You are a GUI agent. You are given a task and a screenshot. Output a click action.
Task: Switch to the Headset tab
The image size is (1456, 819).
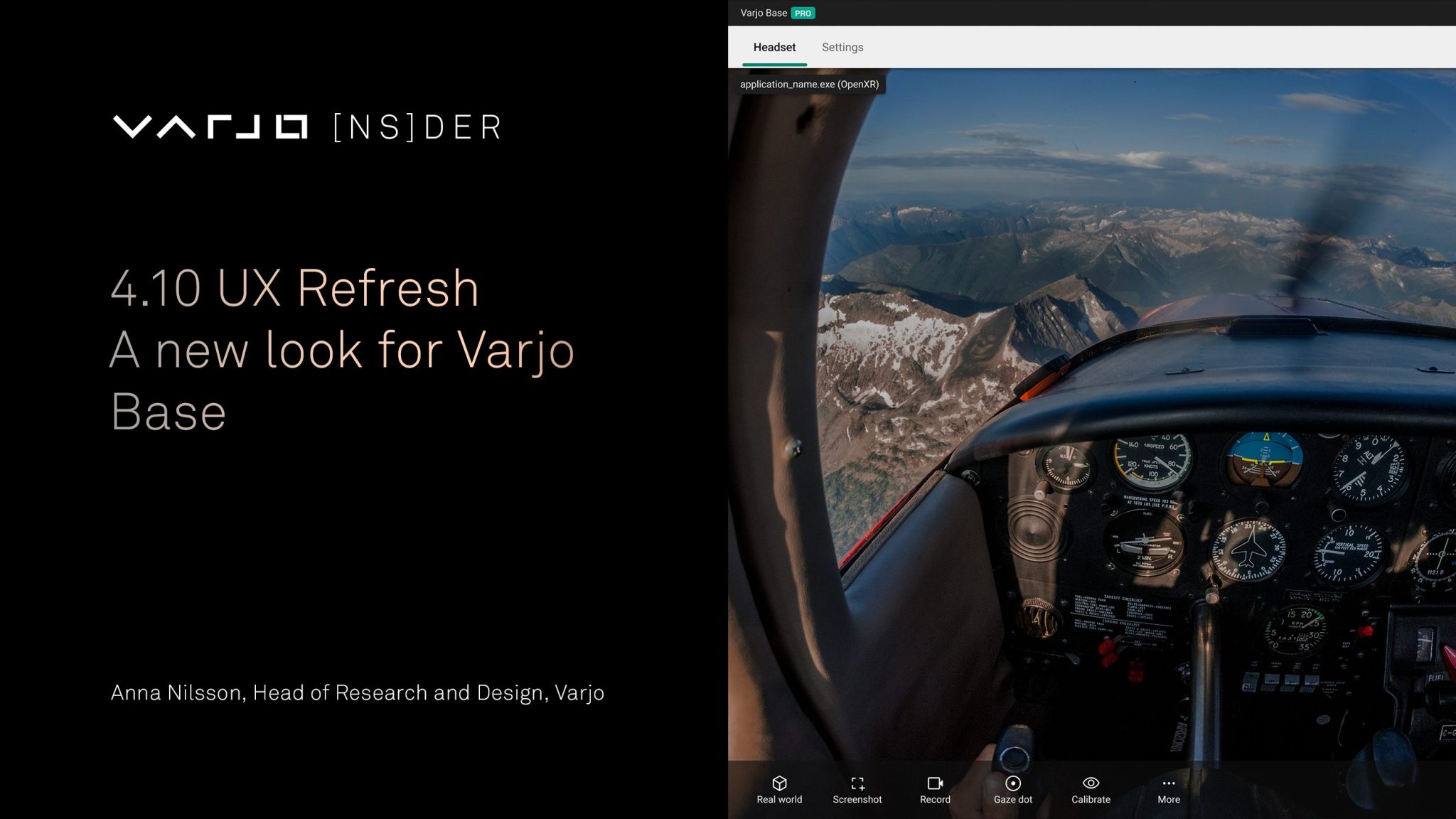click(775, 47)
